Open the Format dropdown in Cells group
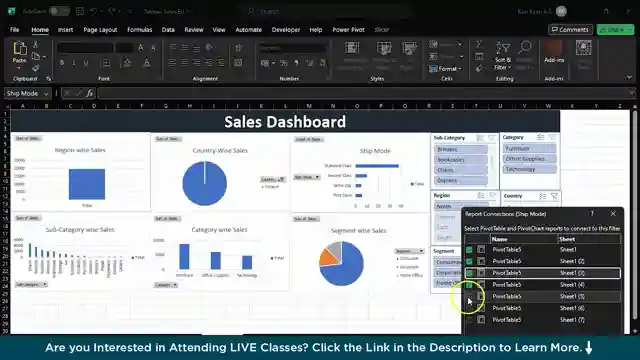 coord(445,69)
